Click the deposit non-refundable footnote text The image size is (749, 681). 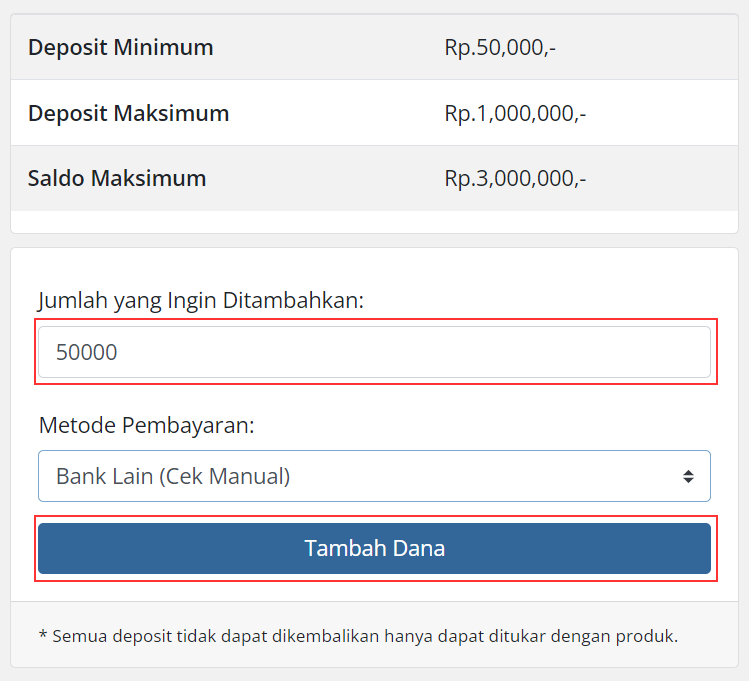click(x=358, y=635)
